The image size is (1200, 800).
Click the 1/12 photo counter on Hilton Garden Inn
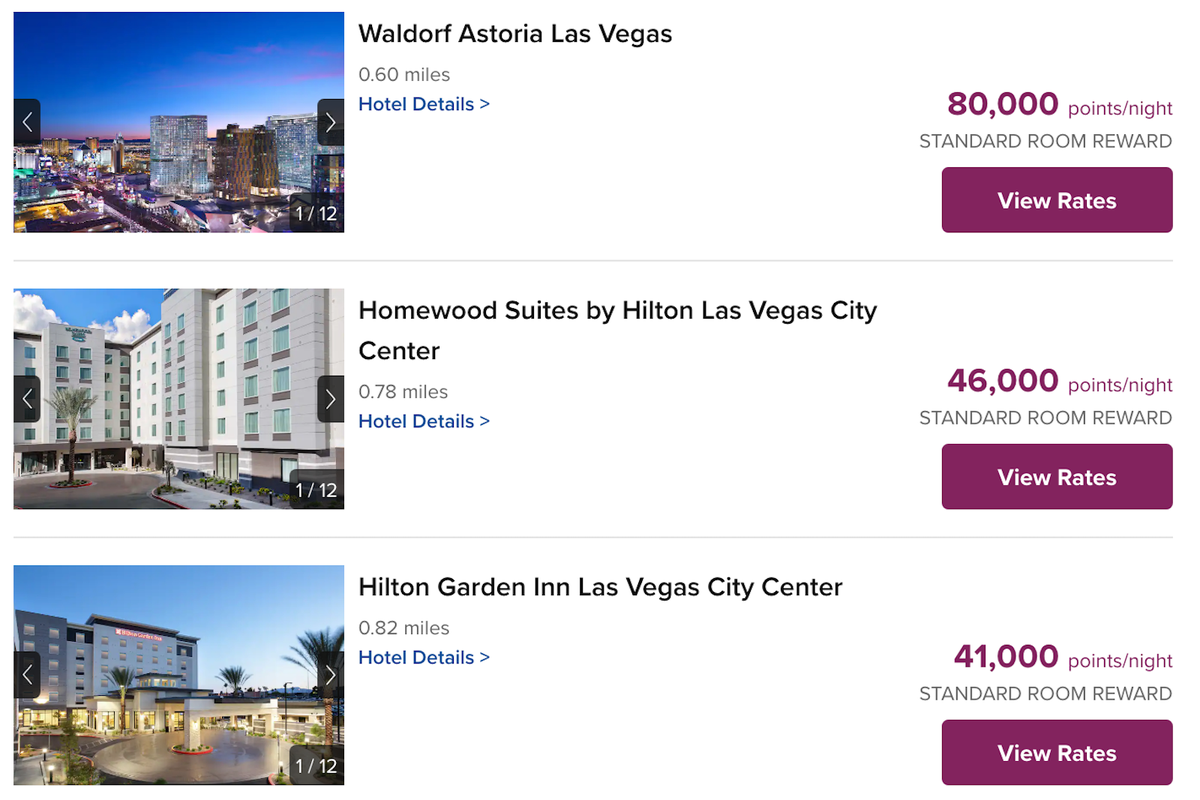pyautogui.click(x=315, y=765)
